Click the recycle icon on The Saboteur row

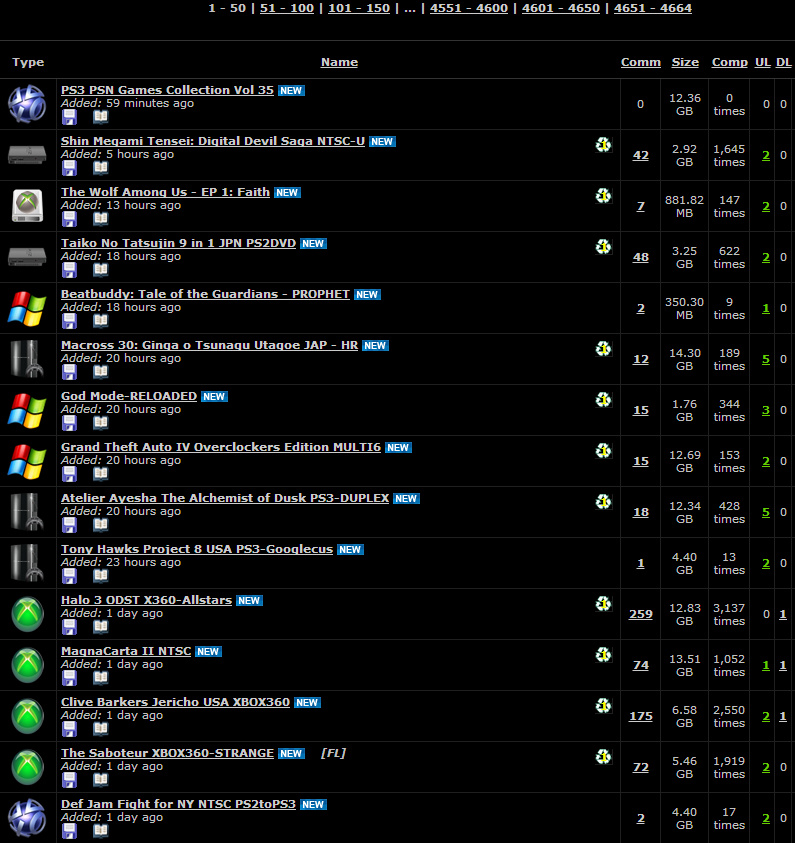pyautogui.click(x=603, y=756)
